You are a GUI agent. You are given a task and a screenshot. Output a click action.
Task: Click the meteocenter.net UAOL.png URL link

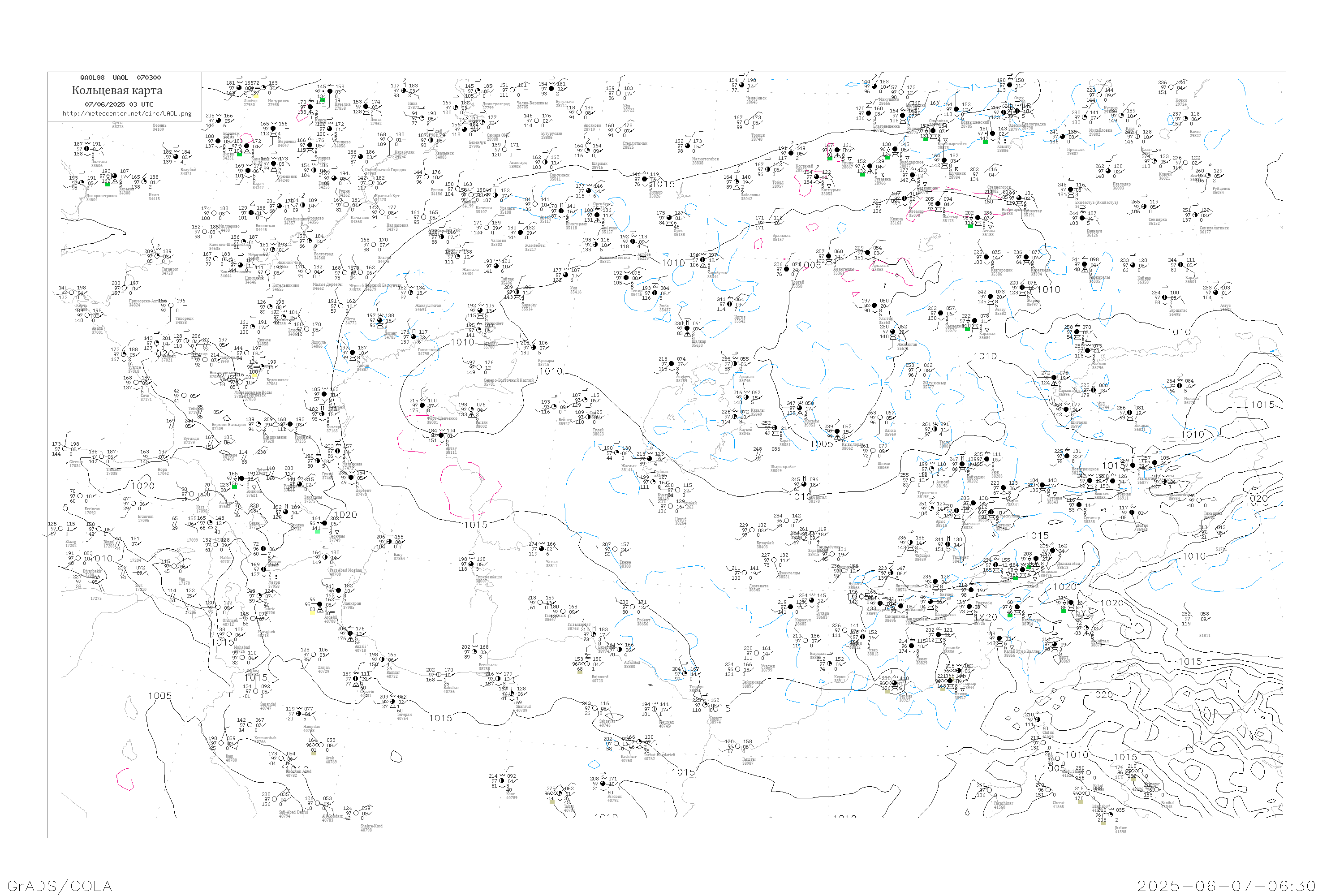coord(127,114)
